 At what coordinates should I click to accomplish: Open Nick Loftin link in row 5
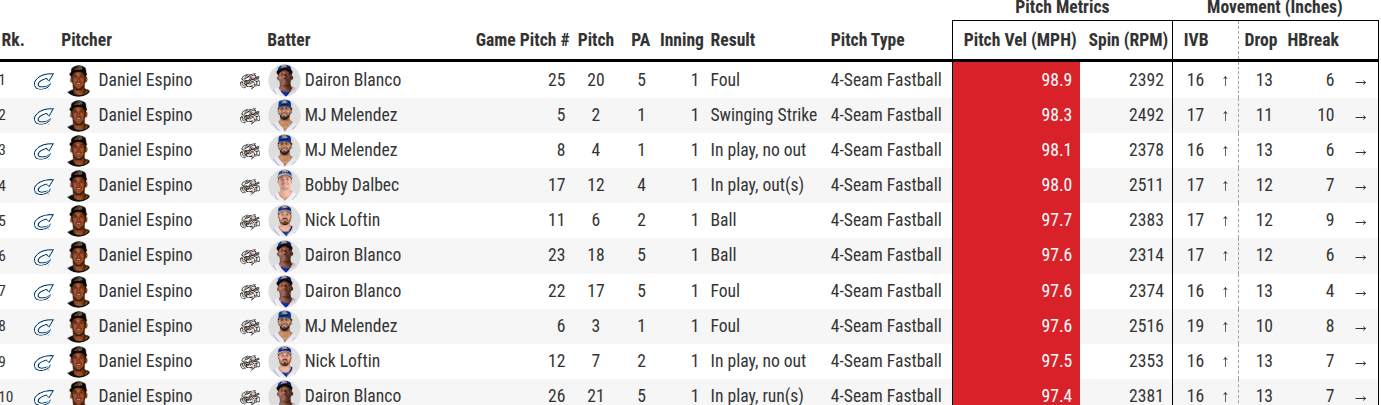coord(342,220)
